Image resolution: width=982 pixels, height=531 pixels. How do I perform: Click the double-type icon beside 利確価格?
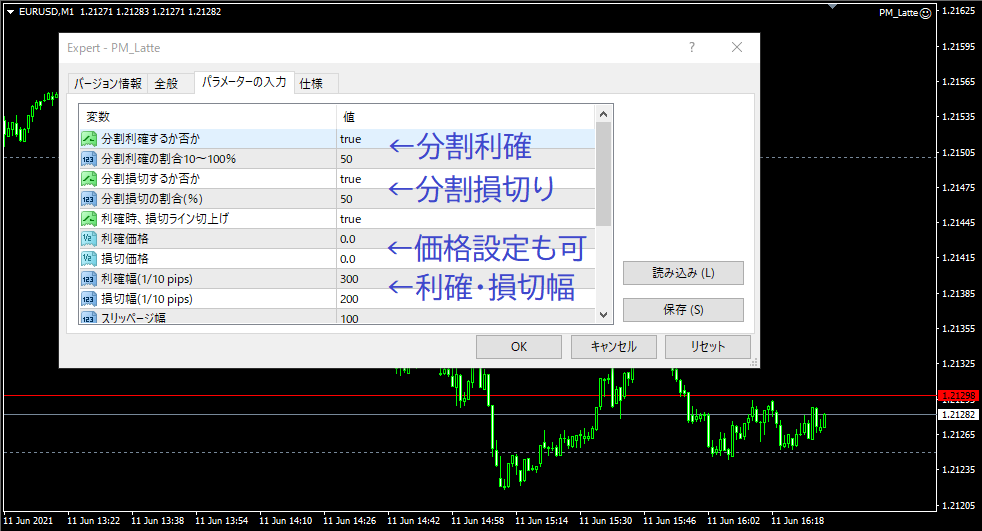89,239
